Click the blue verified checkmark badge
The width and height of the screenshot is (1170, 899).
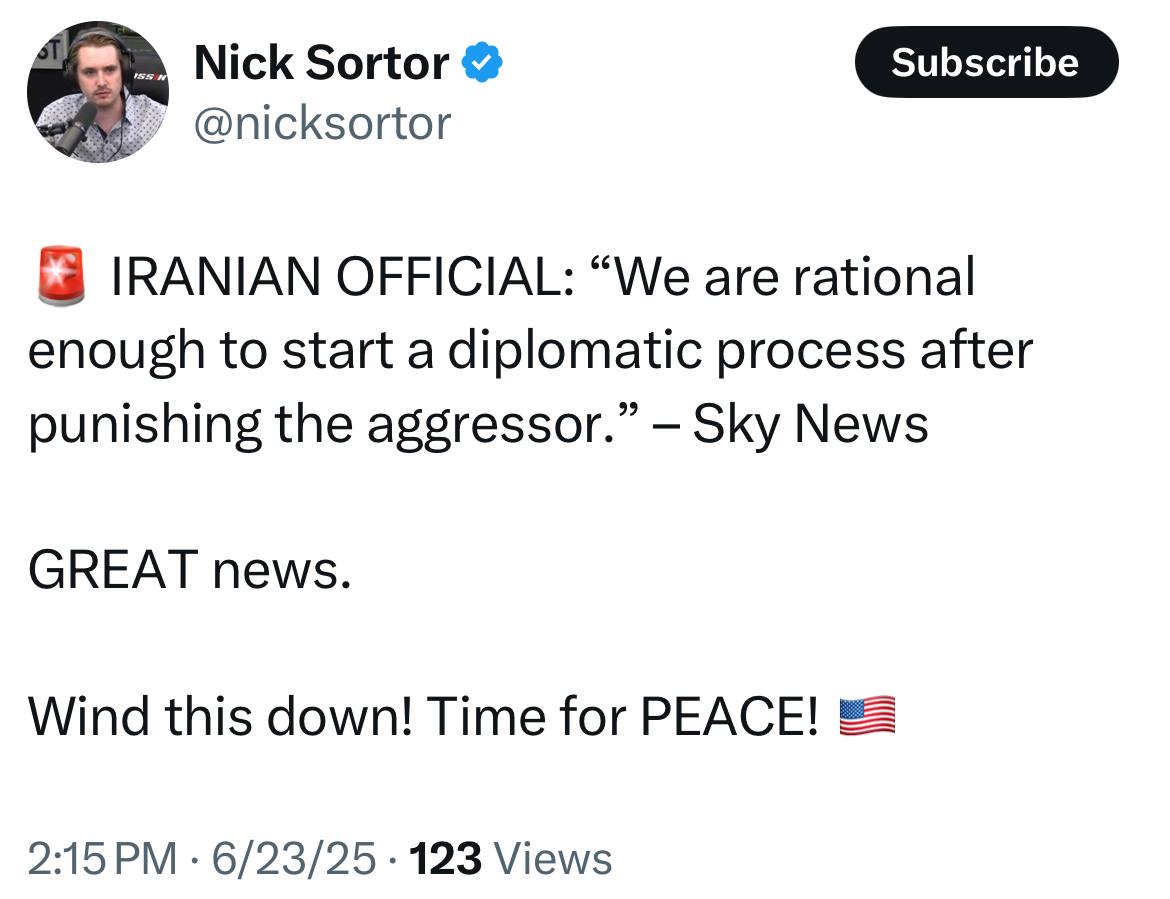point(482,63)
